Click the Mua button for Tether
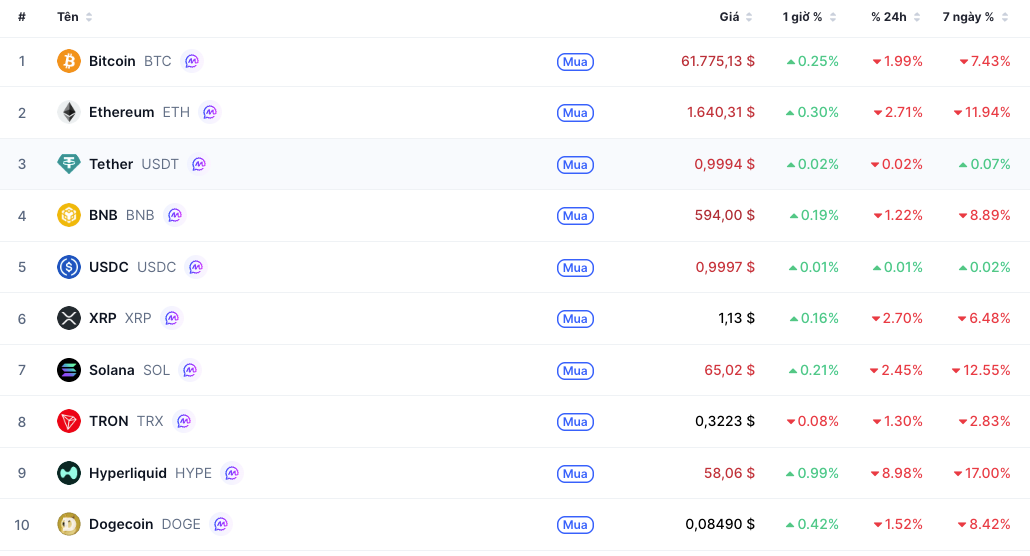This screenshot has height=556, width=1030. [x=575, y=165]
